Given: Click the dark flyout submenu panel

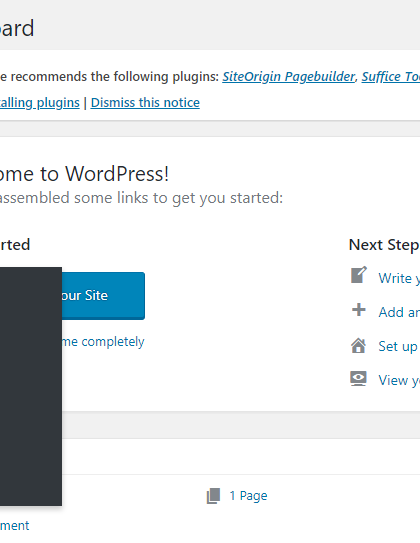Looking at the screenshot, I should click(x=31, y=386).
